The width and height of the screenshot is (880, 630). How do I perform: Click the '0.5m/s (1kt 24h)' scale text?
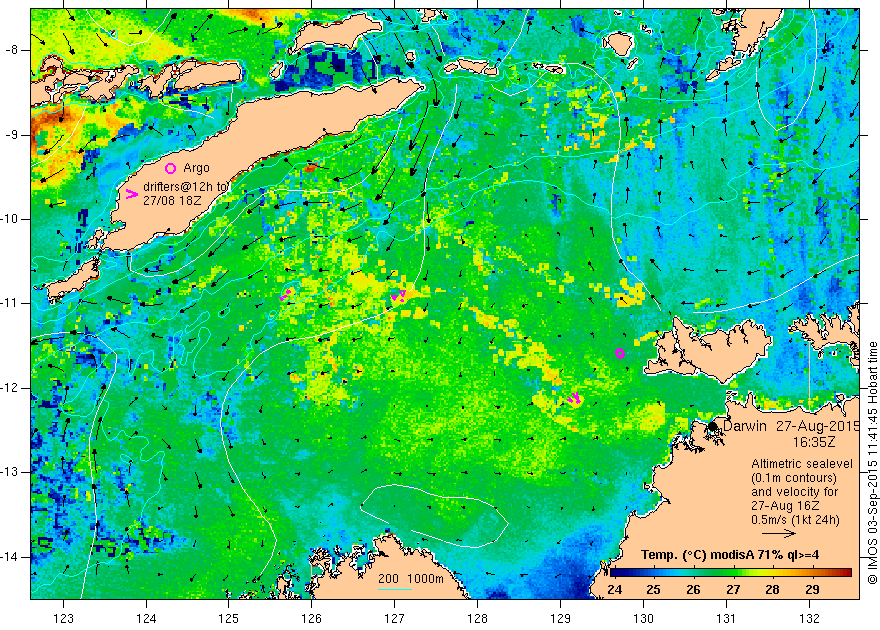tap(795, 520)
